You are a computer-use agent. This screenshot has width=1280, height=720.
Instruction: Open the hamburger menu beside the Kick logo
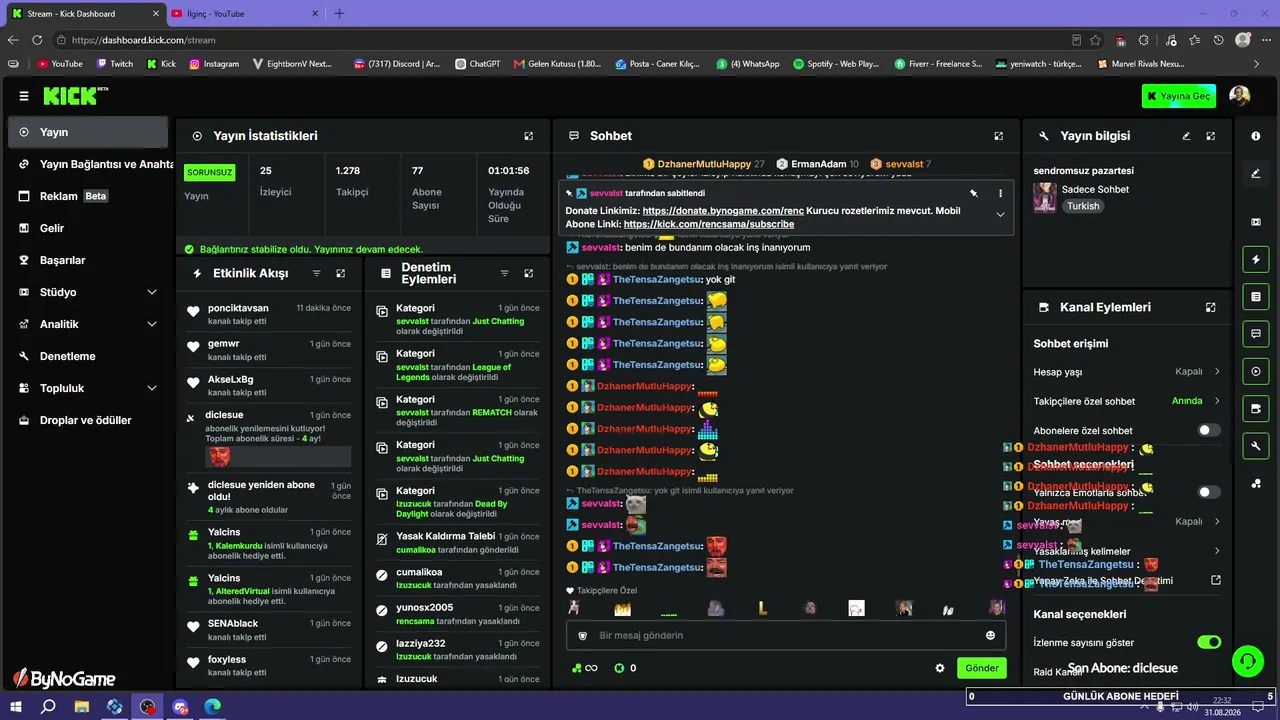click(24, 96)
